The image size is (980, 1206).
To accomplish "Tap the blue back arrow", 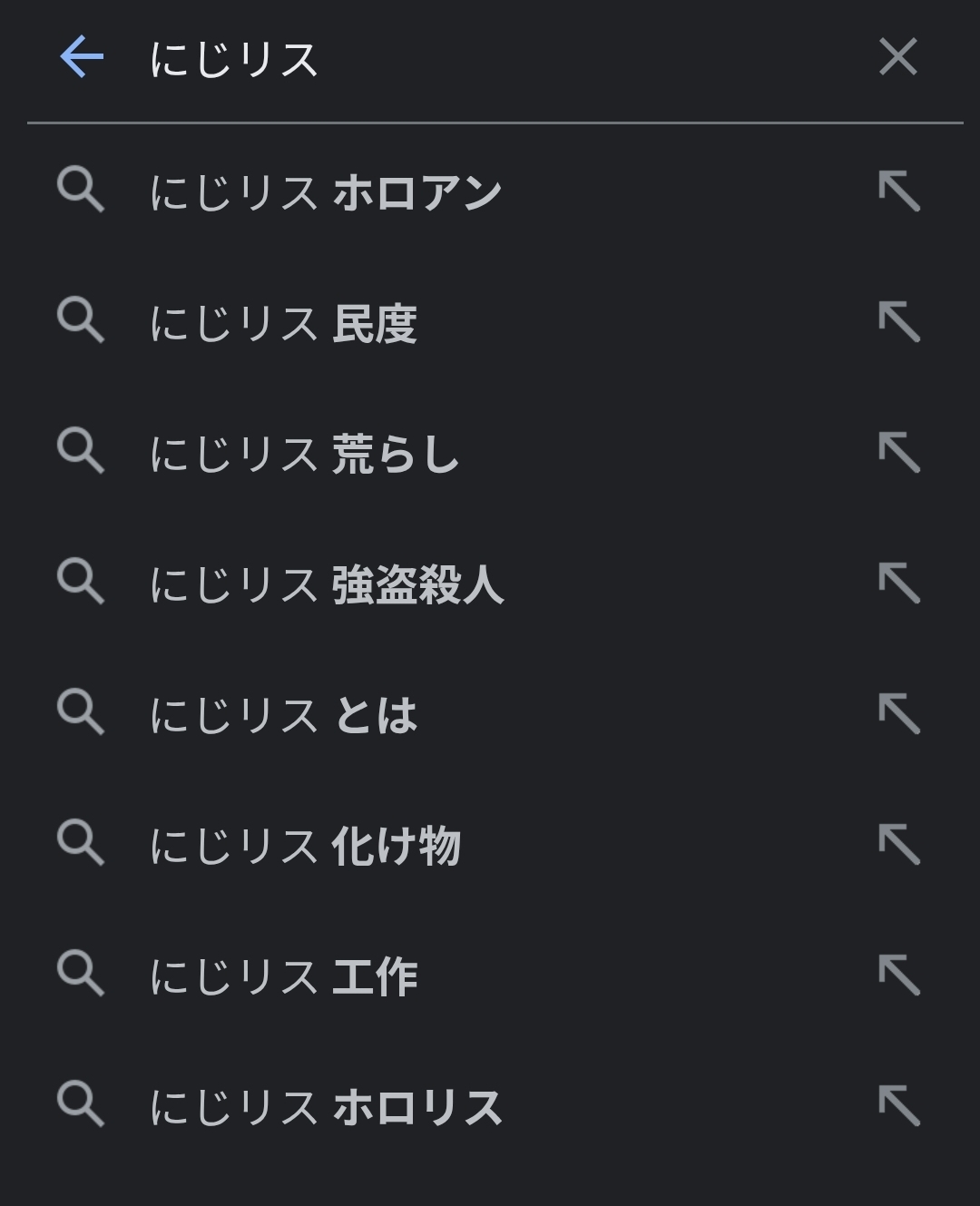I will click(x=82, y=57).
